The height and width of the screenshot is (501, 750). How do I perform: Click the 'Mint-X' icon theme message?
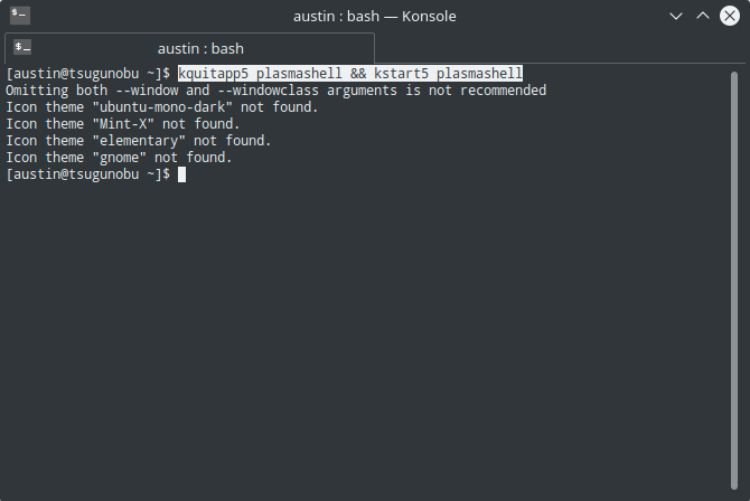tap(122, 124)
